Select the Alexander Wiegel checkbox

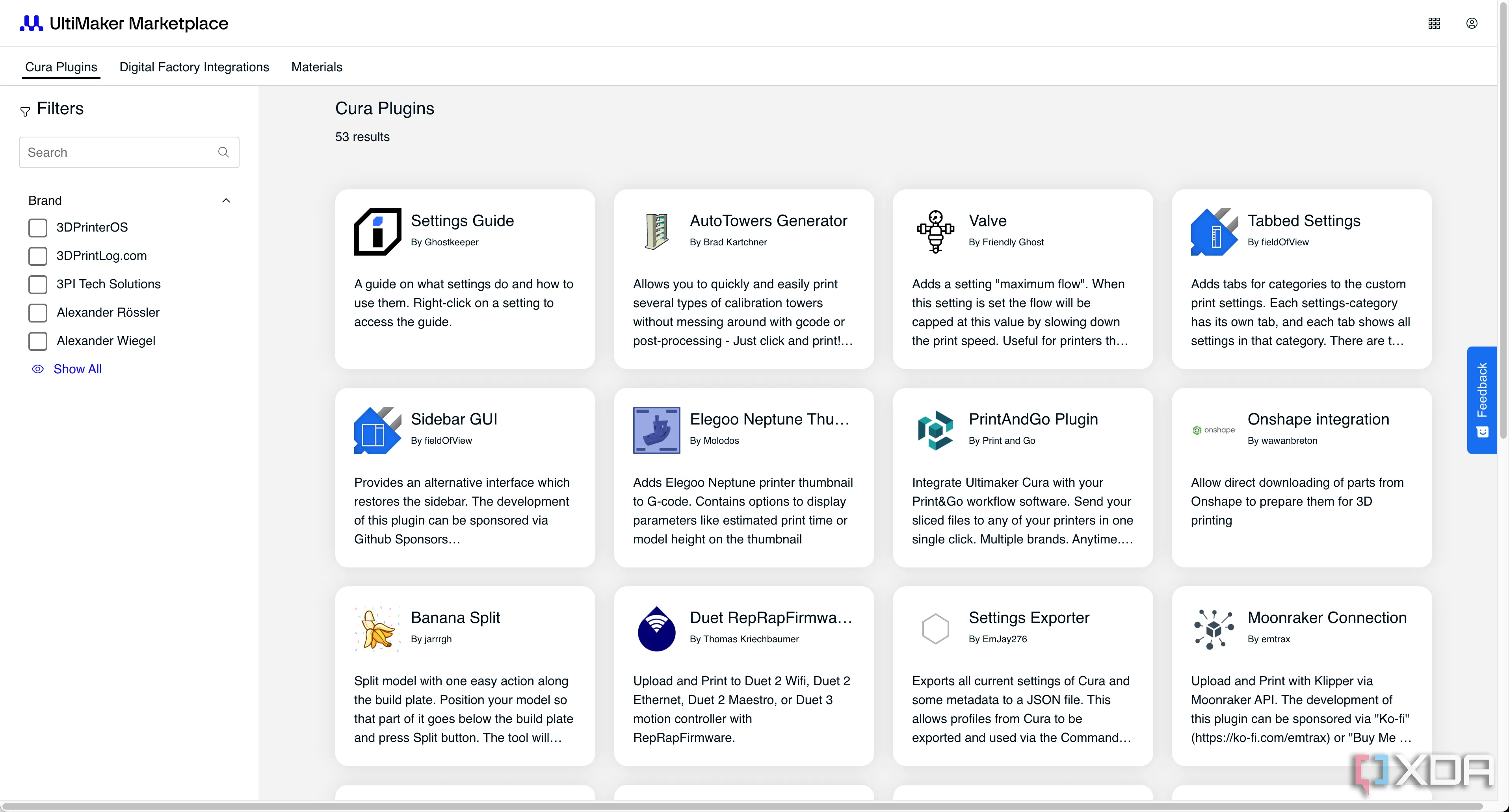pyautogui.click(x=38, y=341)
